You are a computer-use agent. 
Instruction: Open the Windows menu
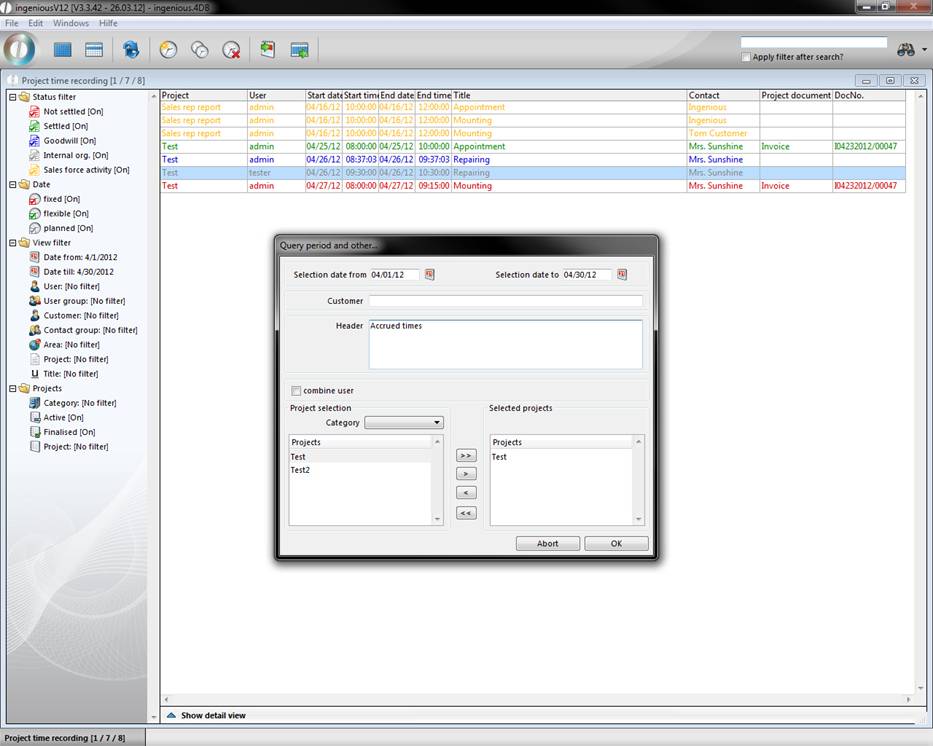(71, 23)
